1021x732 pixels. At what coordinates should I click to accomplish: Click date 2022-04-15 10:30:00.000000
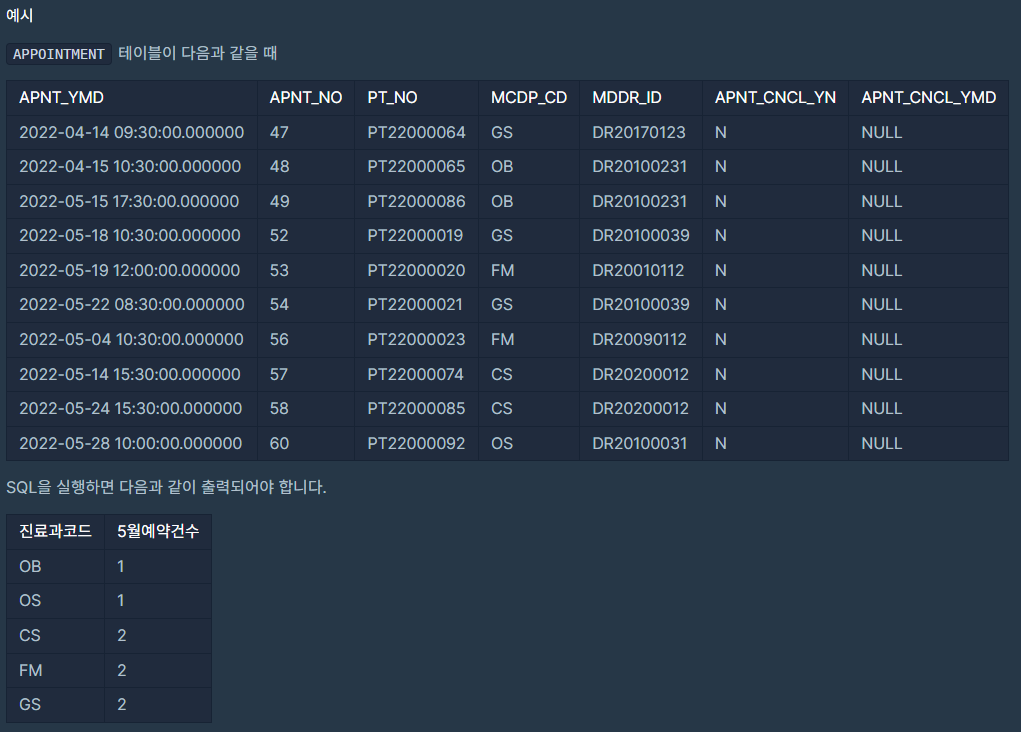click(x=130, y=167)
